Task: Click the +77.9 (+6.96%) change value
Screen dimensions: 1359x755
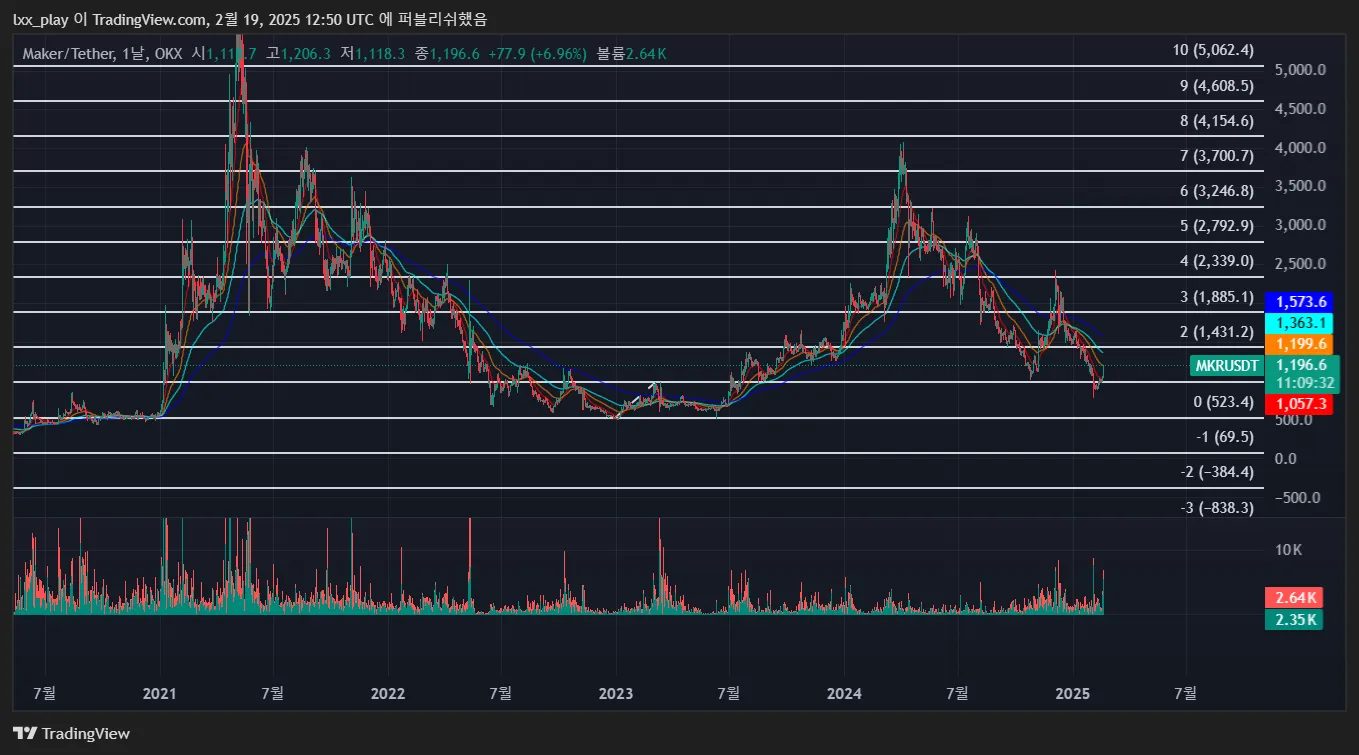Action: click(537, 54)
